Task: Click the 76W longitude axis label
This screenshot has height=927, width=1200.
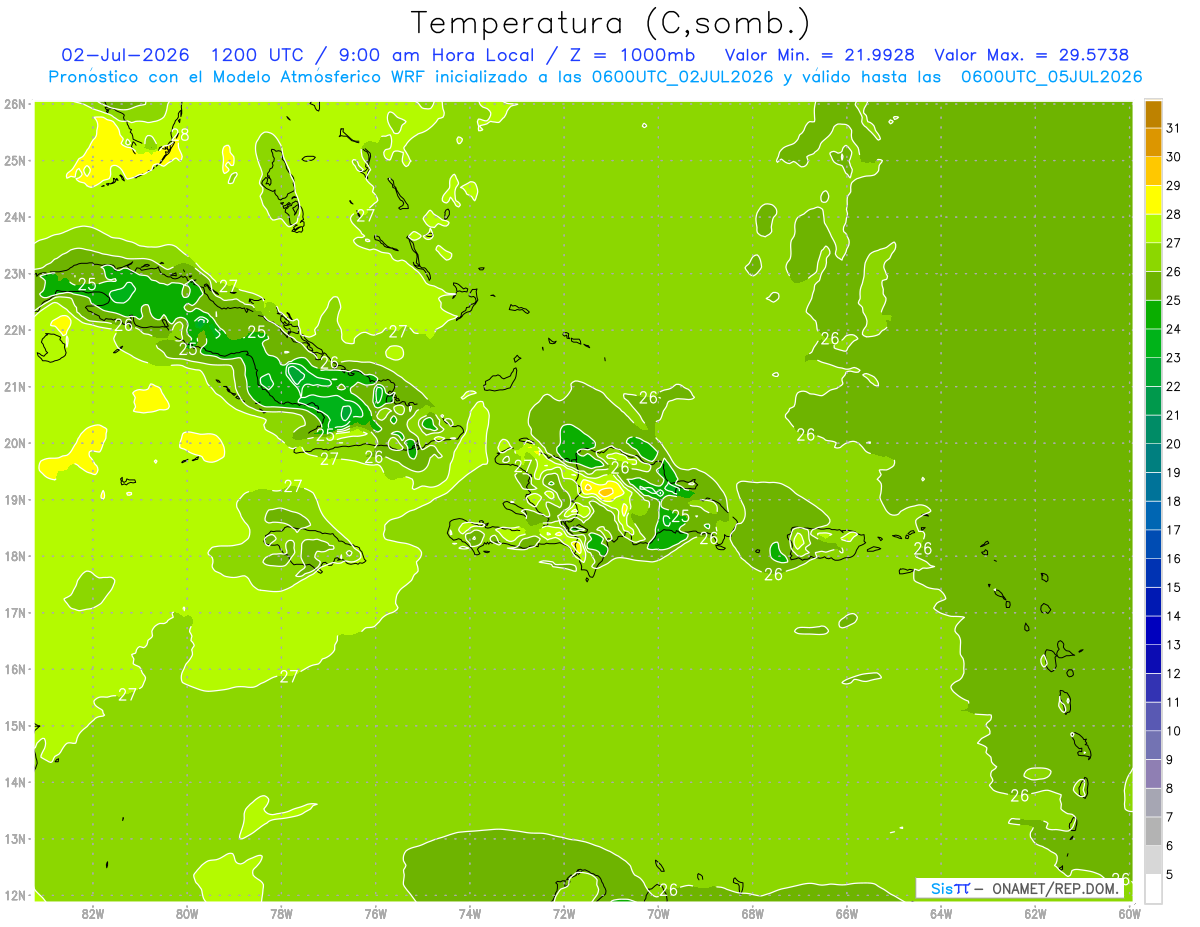Action: [x=376, y=912]
